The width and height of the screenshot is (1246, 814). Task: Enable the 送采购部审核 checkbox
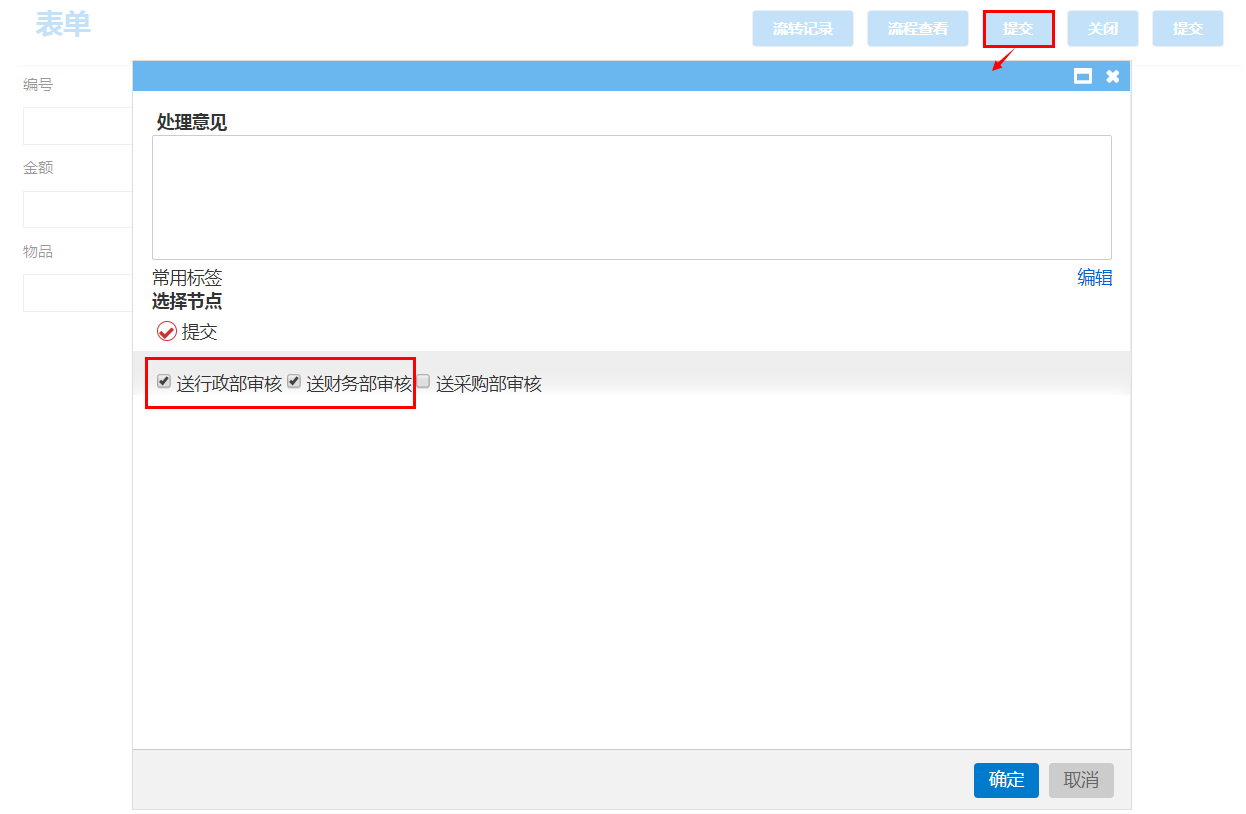pos(423,381)
